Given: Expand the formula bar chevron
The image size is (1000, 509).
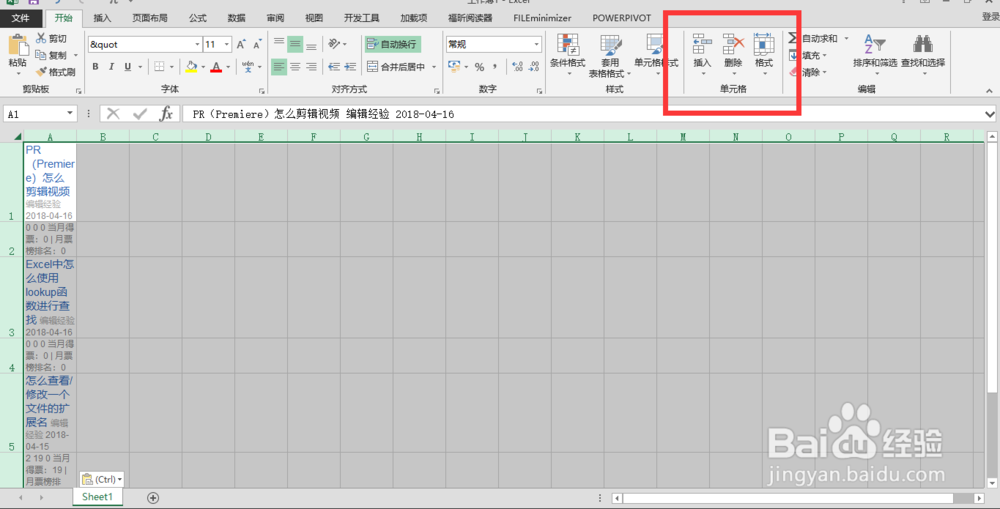Looking at the screenshot, I should coord(990,114).
